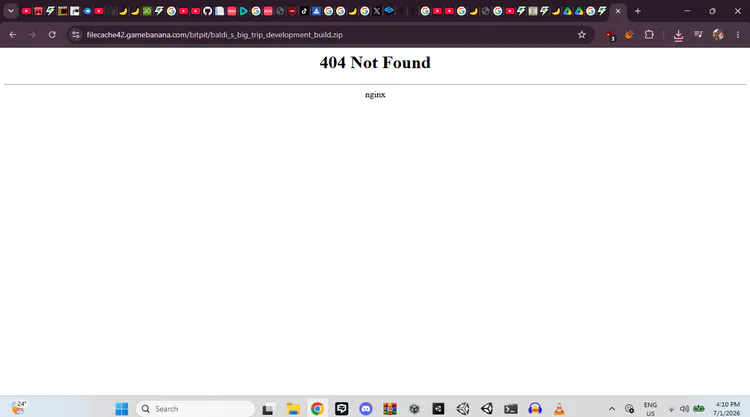
Task: Open WinRAR from the taskbar
Action: (x=390, y=408)
